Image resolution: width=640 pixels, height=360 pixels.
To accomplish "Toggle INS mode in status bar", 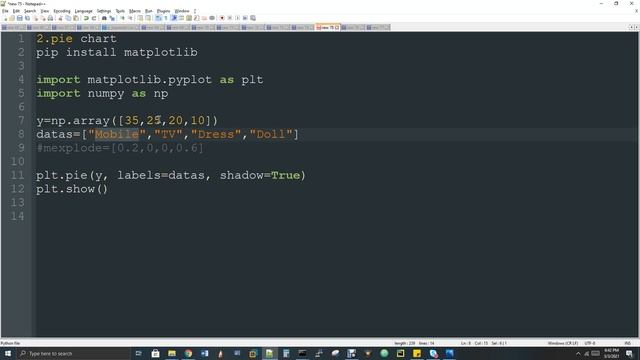I will click(x=627, y=343).
